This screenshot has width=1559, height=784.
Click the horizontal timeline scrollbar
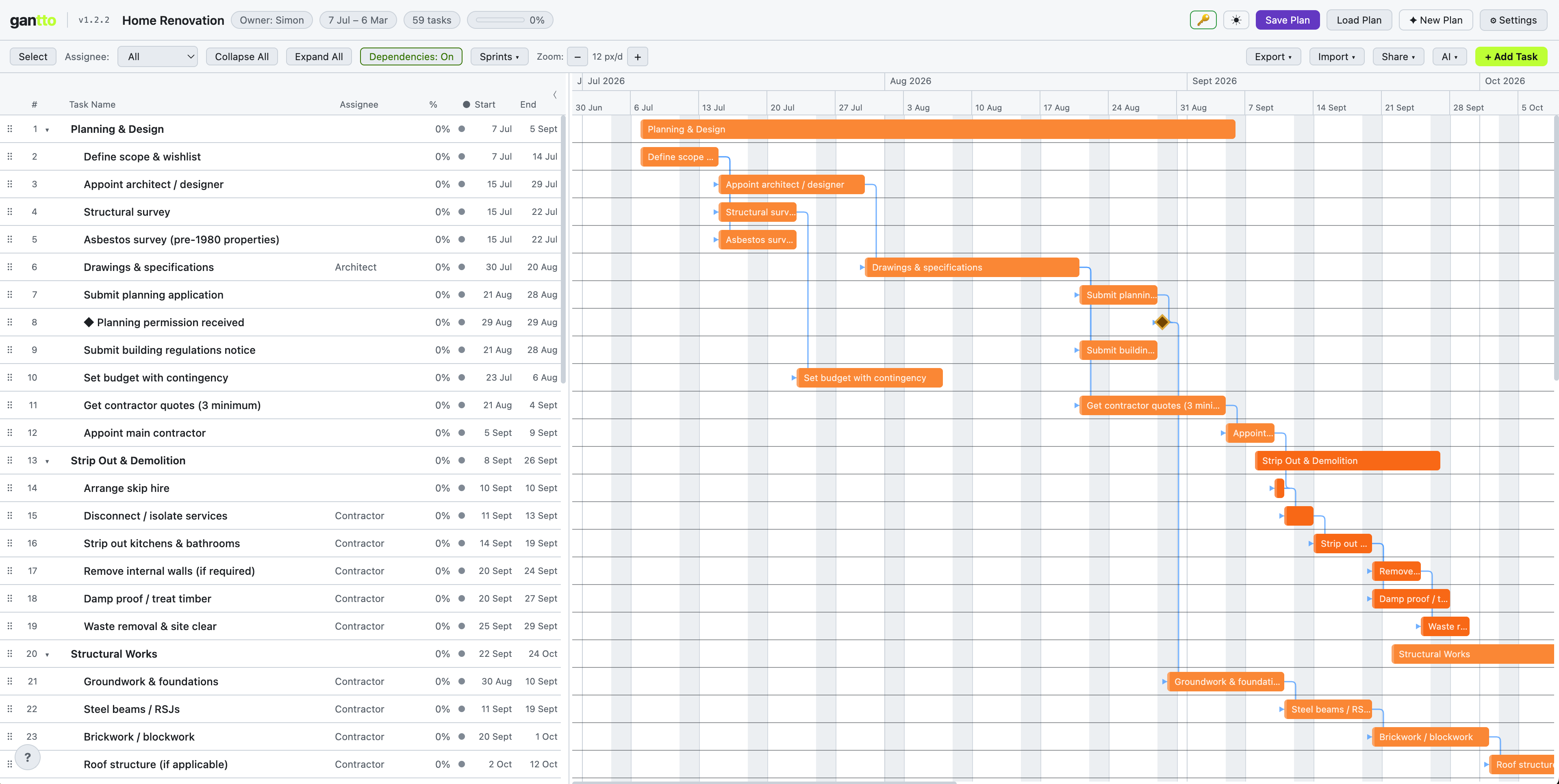pyautogui.click(x=764, y=782)
